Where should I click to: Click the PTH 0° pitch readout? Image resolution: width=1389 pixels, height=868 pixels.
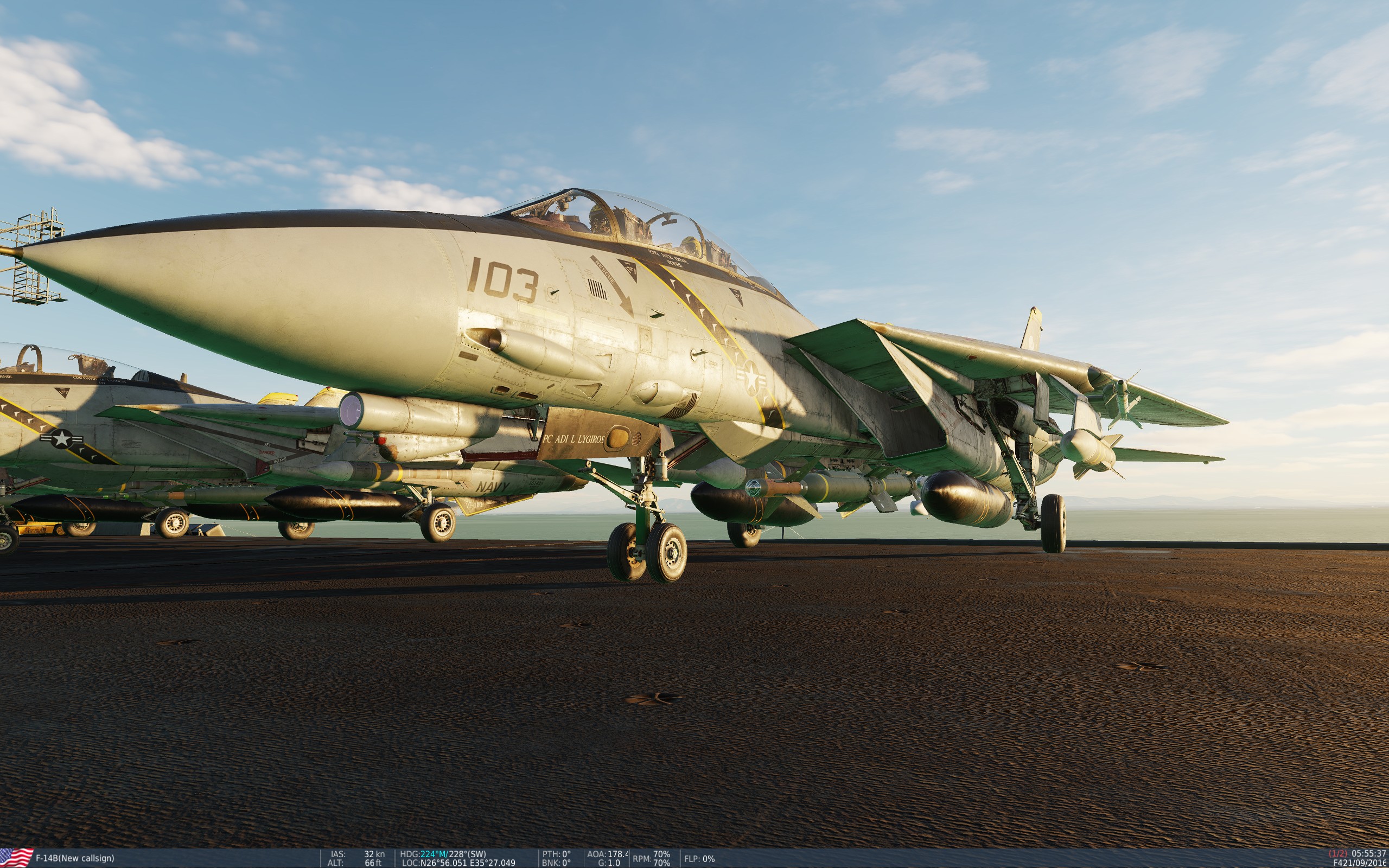pos(556,854)
